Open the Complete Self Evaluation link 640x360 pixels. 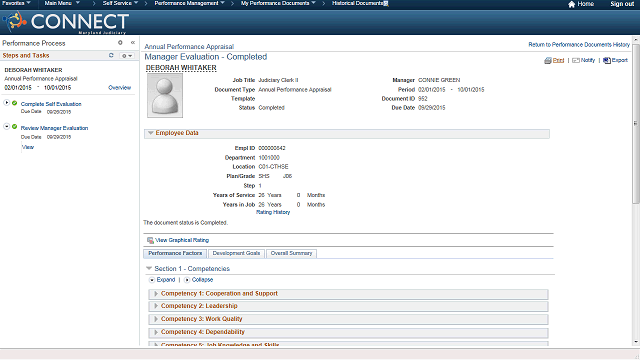tap(51, 104)
